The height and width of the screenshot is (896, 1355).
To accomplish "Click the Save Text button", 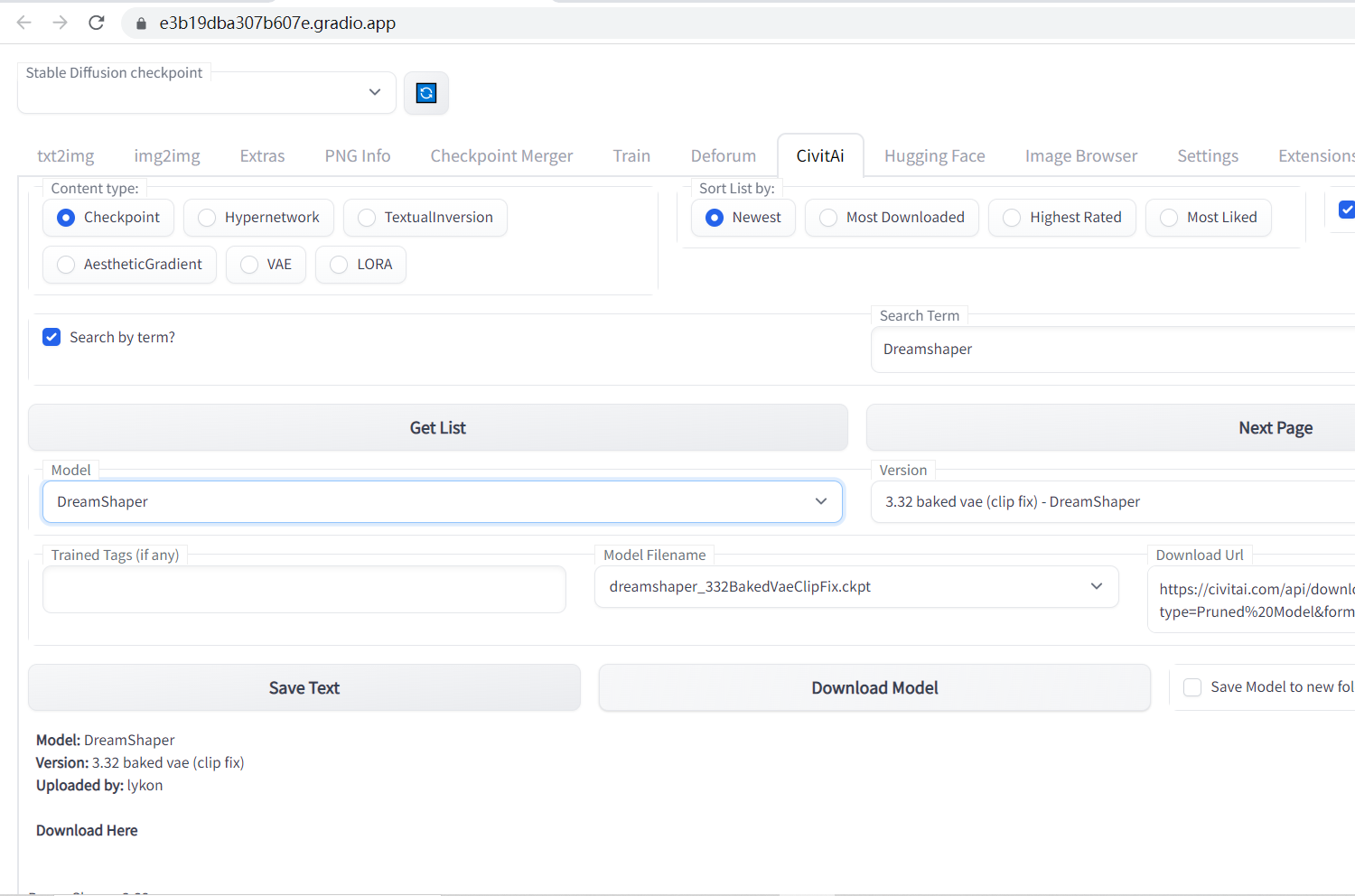I will (304, 687).
